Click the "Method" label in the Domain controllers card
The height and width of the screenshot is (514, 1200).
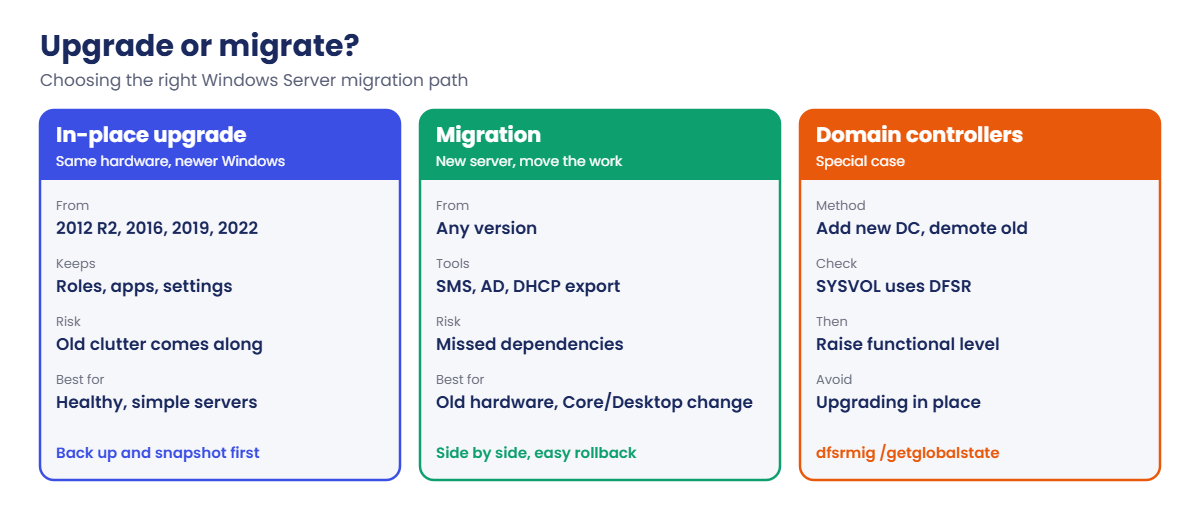841,206
